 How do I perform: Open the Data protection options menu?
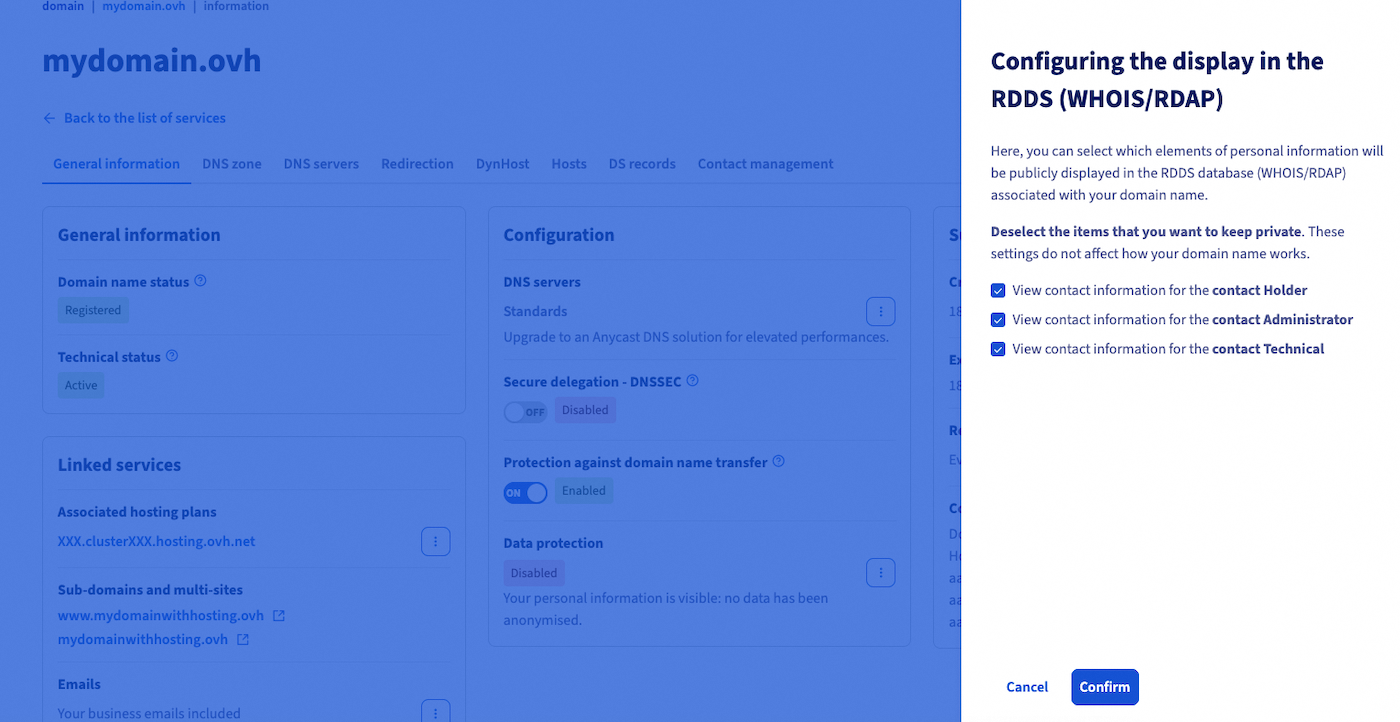(880, 572)
